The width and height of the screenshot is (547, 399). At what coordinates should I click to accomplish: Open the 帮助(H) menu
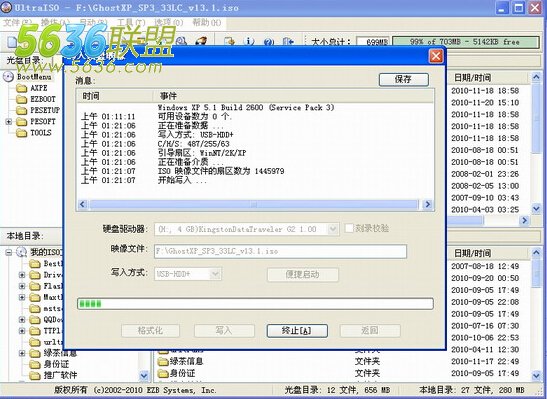(207, 23)
